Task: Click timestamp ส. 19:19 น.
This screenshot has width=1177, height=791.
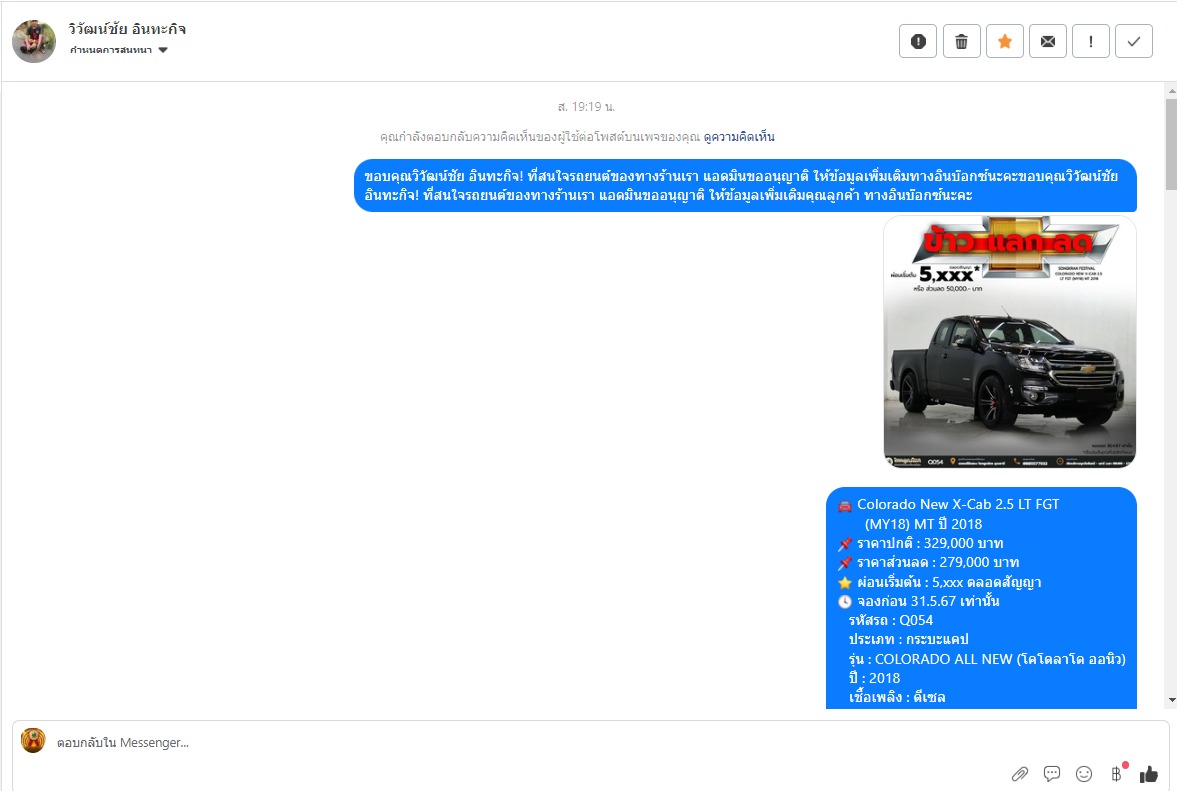Action: tap(586, 107)
